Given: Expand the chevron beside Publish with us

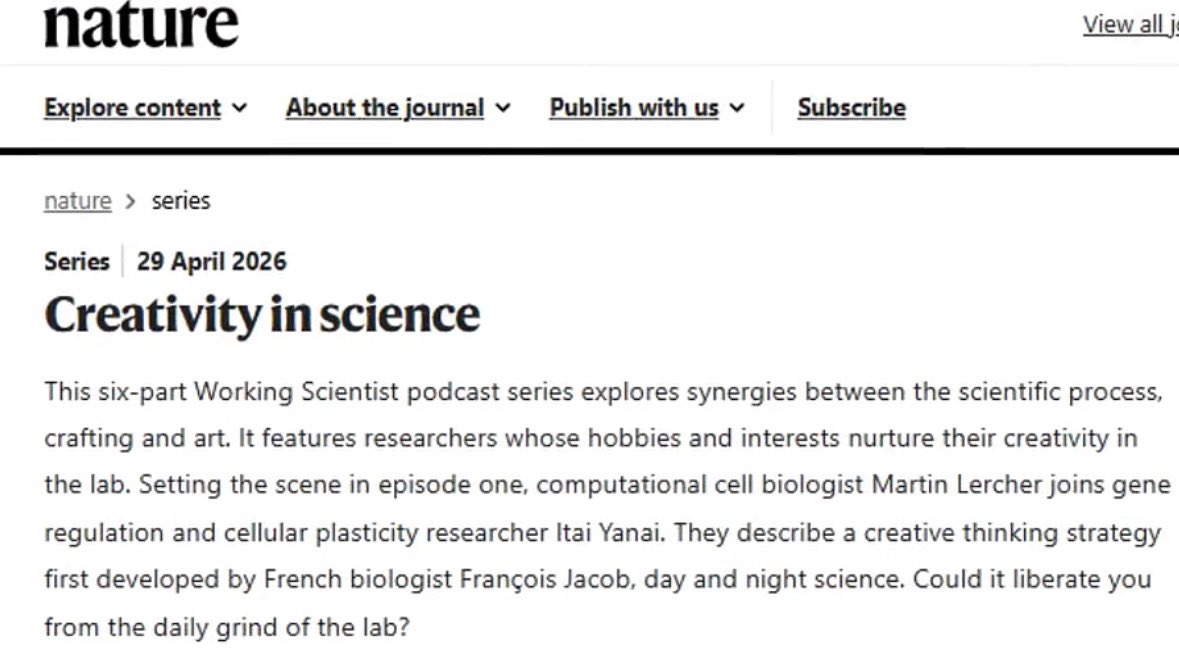Looking at the screenshot, I should click(x=737, y=108).
